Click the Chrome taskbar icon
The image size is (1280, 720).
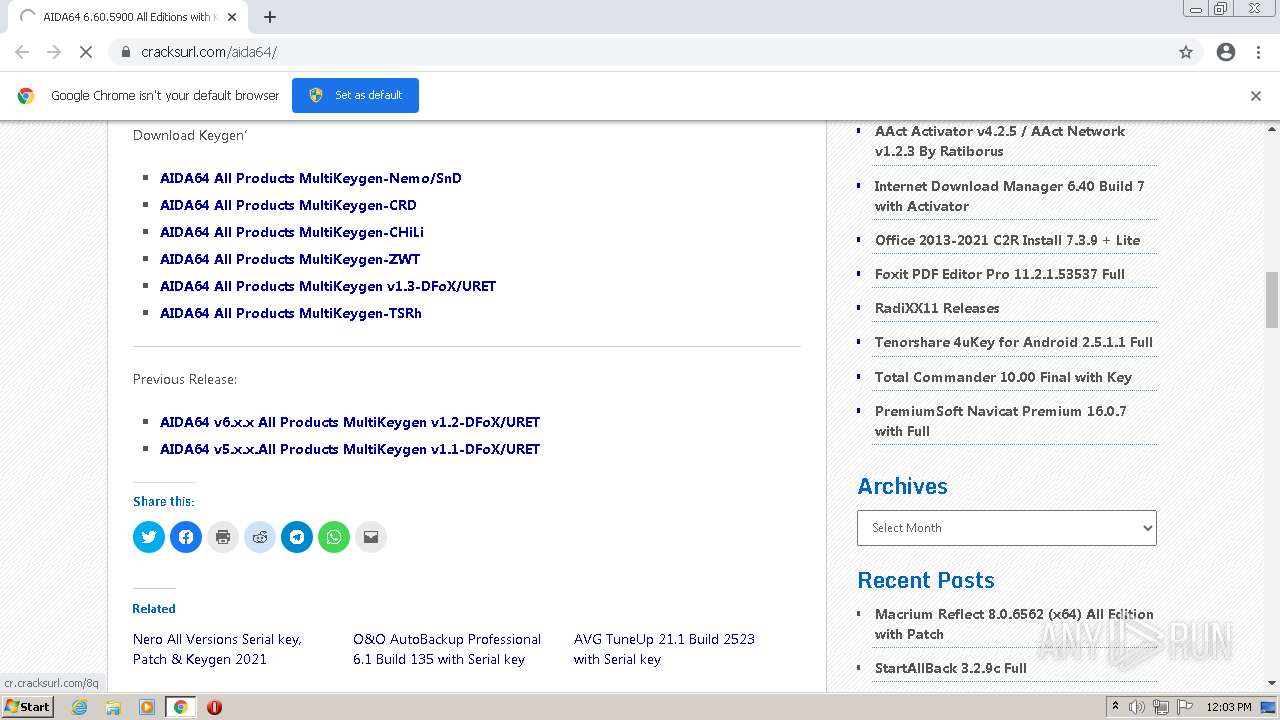tap(181, 707)
